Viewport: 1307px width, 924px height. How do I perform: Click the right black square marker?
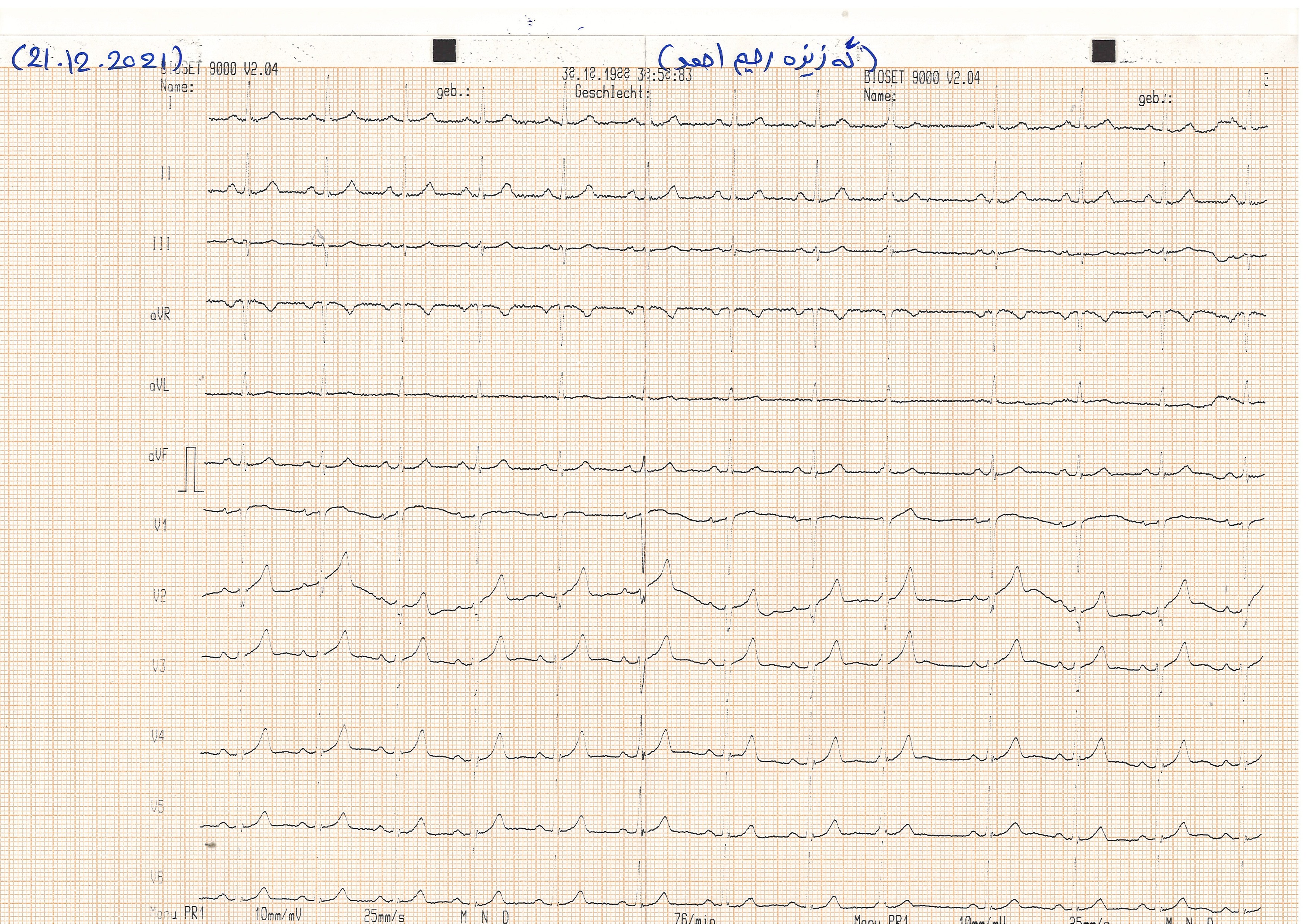(1103, 51)
